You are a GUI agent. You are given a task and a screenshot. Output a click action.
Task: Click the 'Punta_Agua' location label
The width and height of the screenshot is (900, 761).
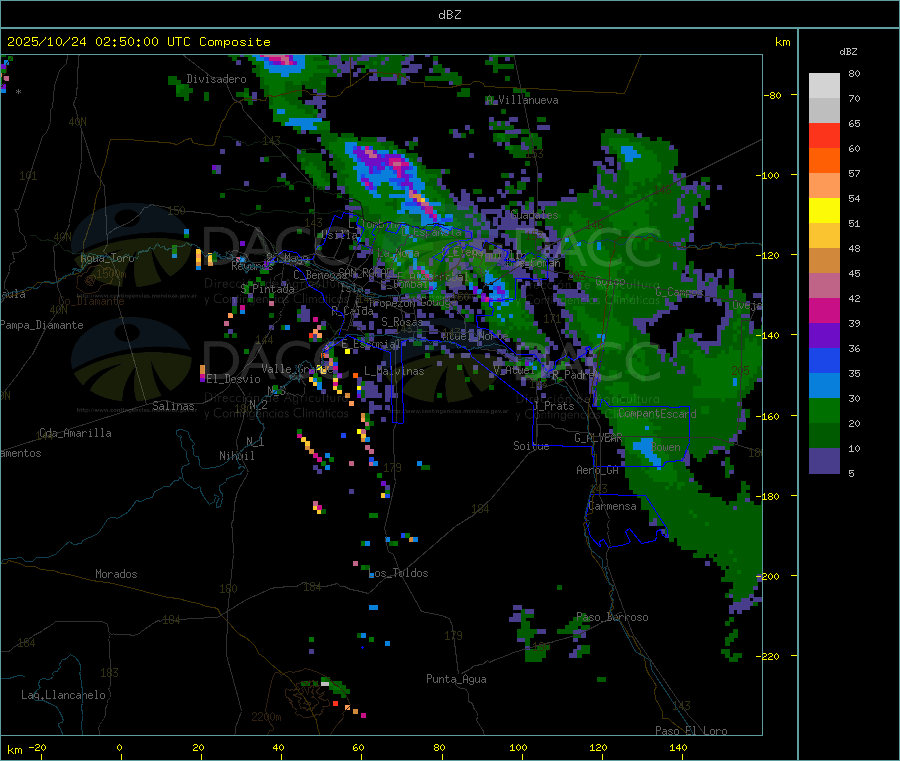coord(456,680)
